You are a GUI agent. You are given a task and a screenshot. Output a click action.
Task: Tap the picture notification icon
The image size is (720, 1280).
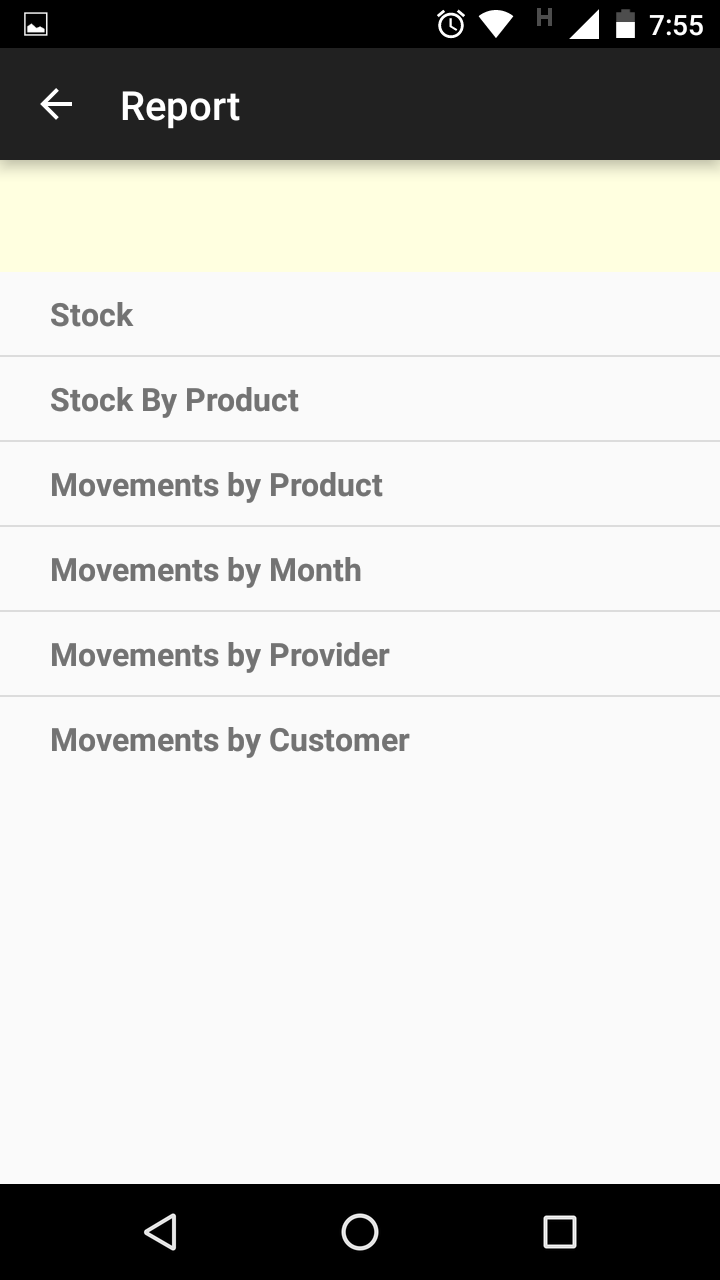coord(36,24)
